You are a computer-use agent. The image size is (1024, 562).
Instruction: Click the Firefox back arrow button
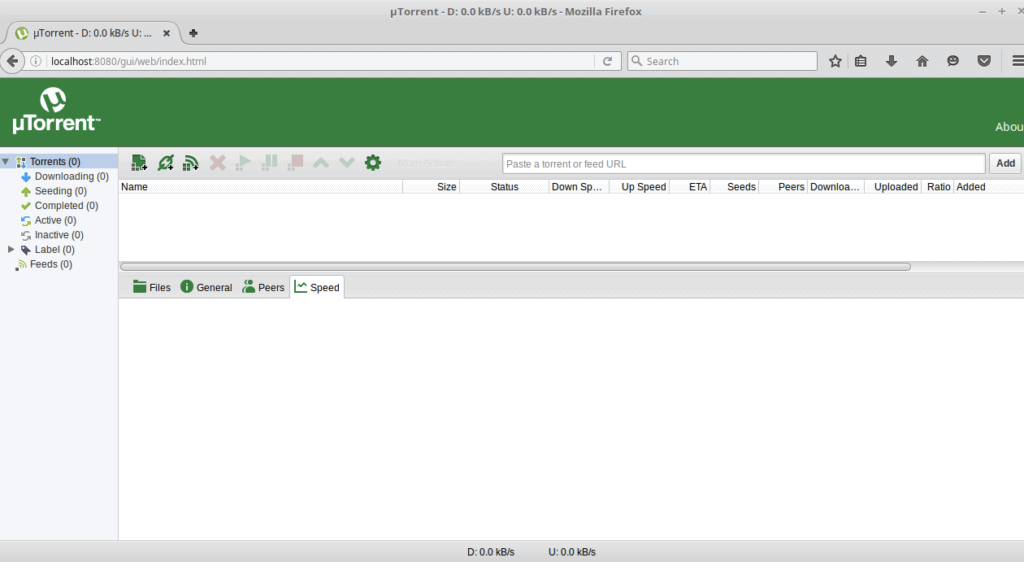(x=12, y=61)
